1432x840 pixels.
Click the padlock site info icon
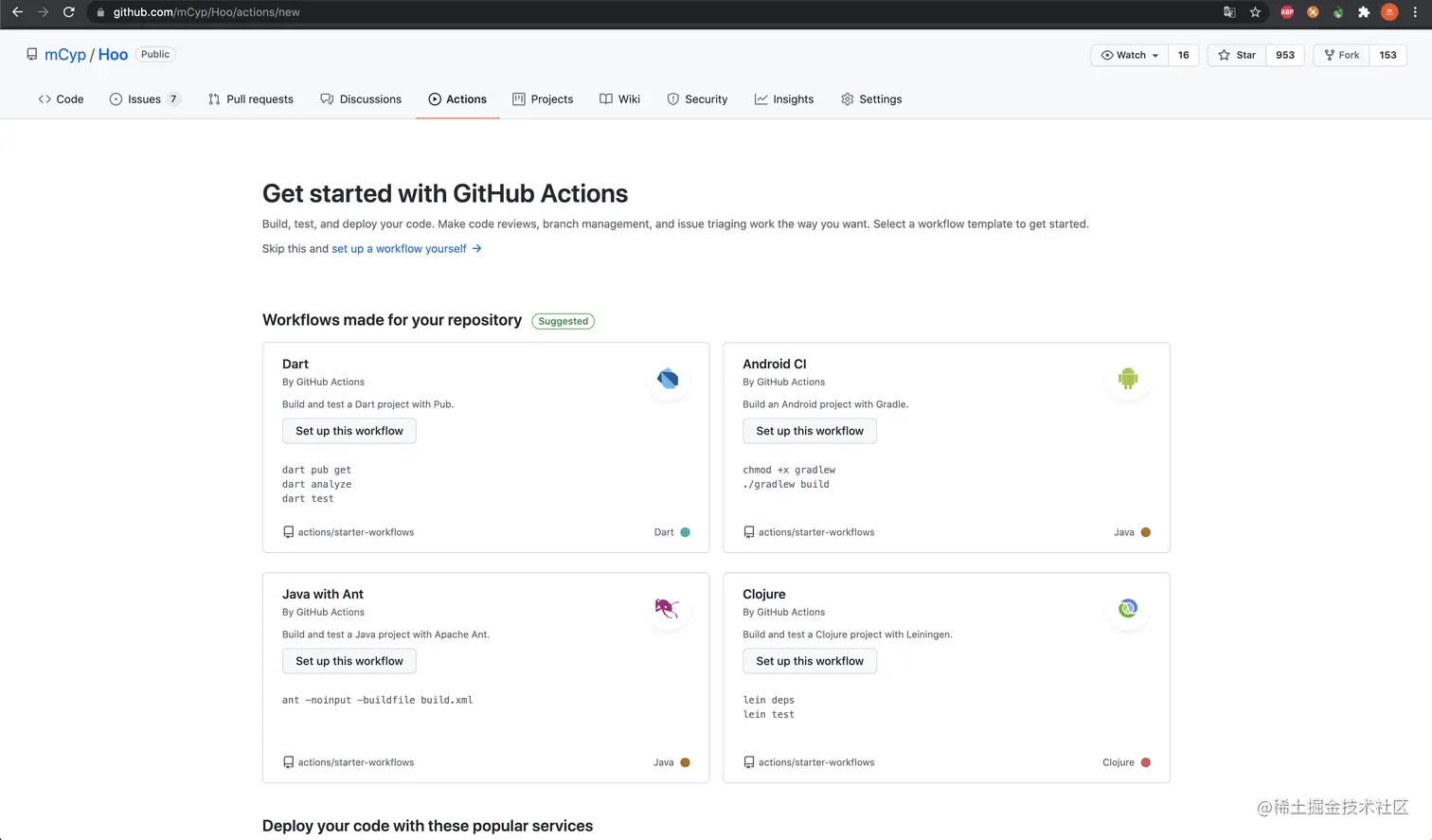(x=100, y=12)
